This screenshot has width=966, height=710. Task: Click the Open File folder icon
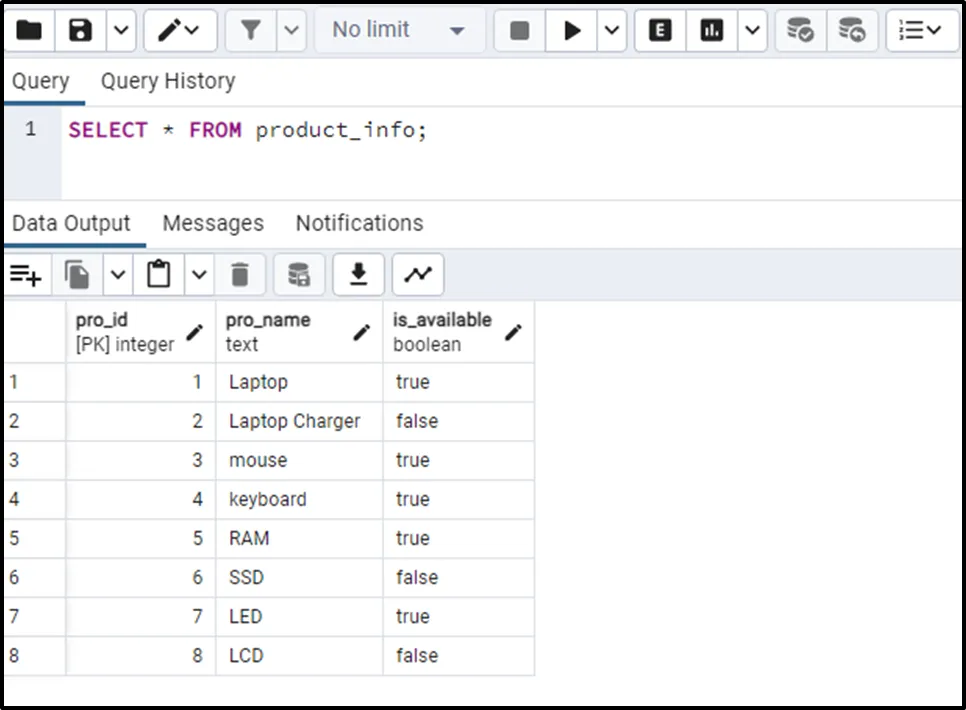coord(29,31)
